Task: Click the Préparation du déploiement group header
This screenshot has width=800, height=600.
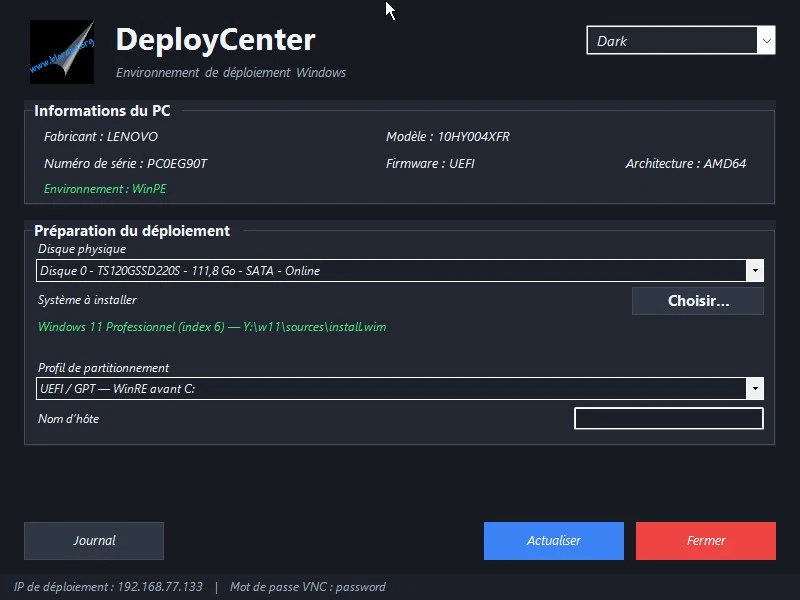Action: pyautogui.click(x=132, y=231)
